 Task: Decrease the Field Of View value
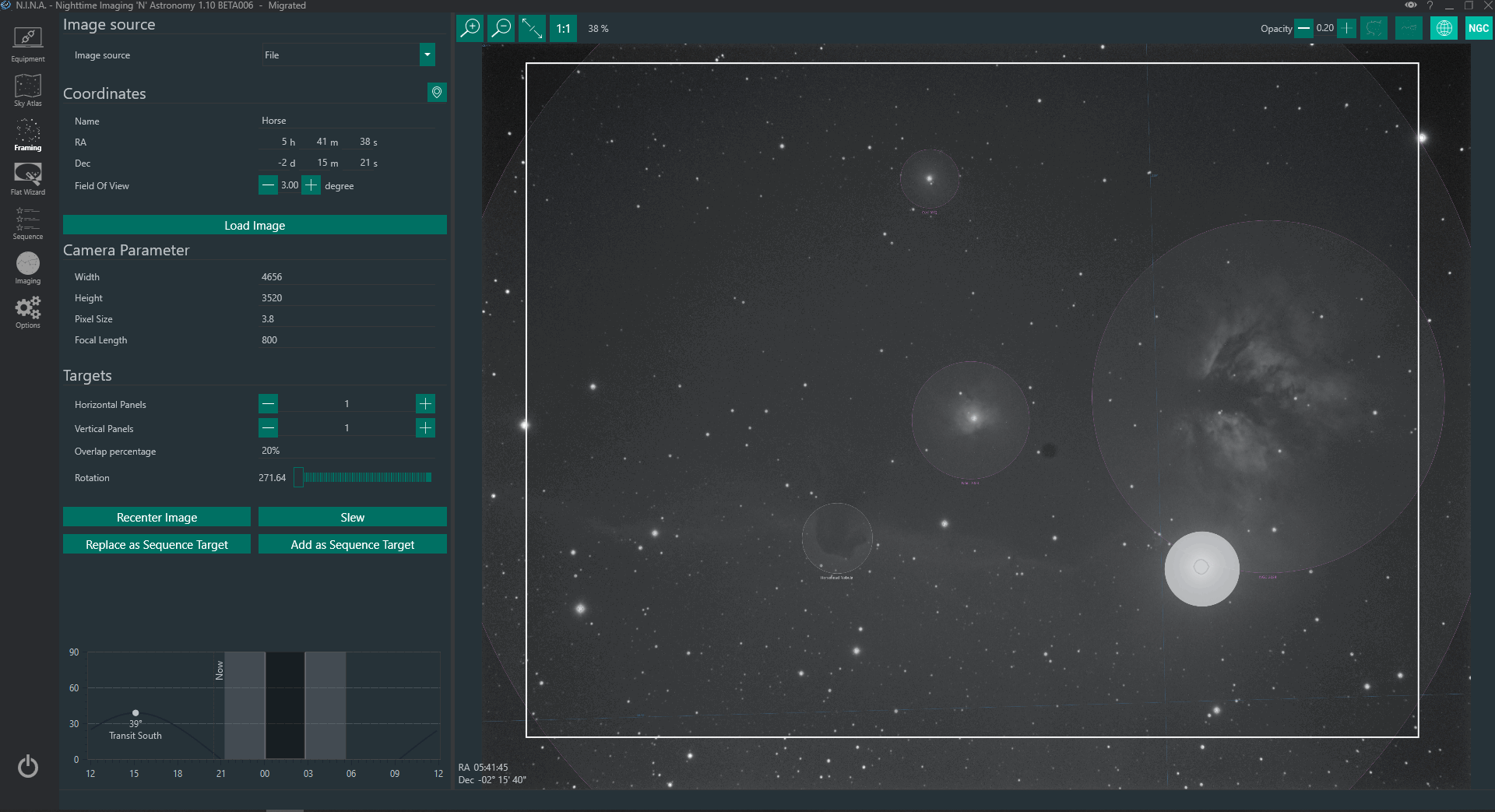[x=268, y=185]
